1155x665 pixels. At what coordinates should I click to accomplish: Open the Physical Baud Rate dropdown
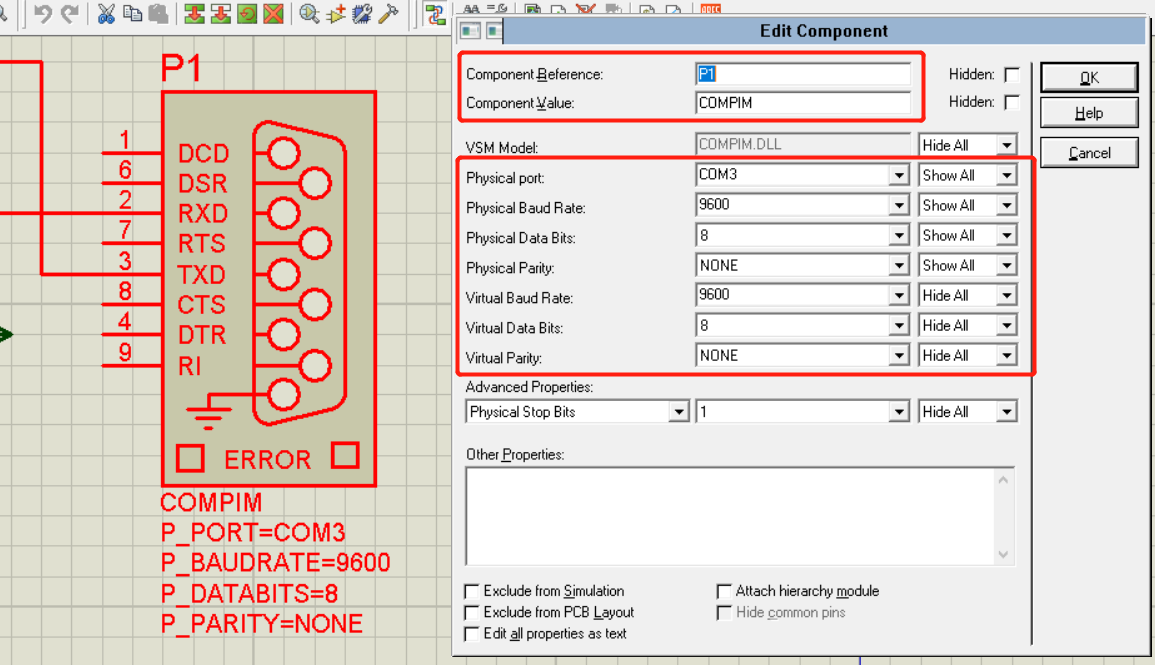tap(899, 205)
